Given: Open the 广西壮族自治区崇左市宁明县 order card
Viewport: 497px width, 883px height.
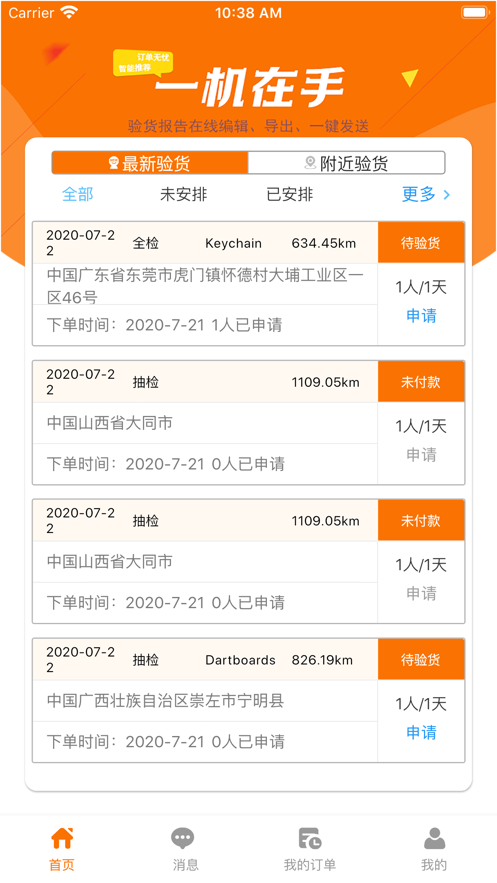Looking at the screenshot, I should pyautogui.click(x=248, y=700).
